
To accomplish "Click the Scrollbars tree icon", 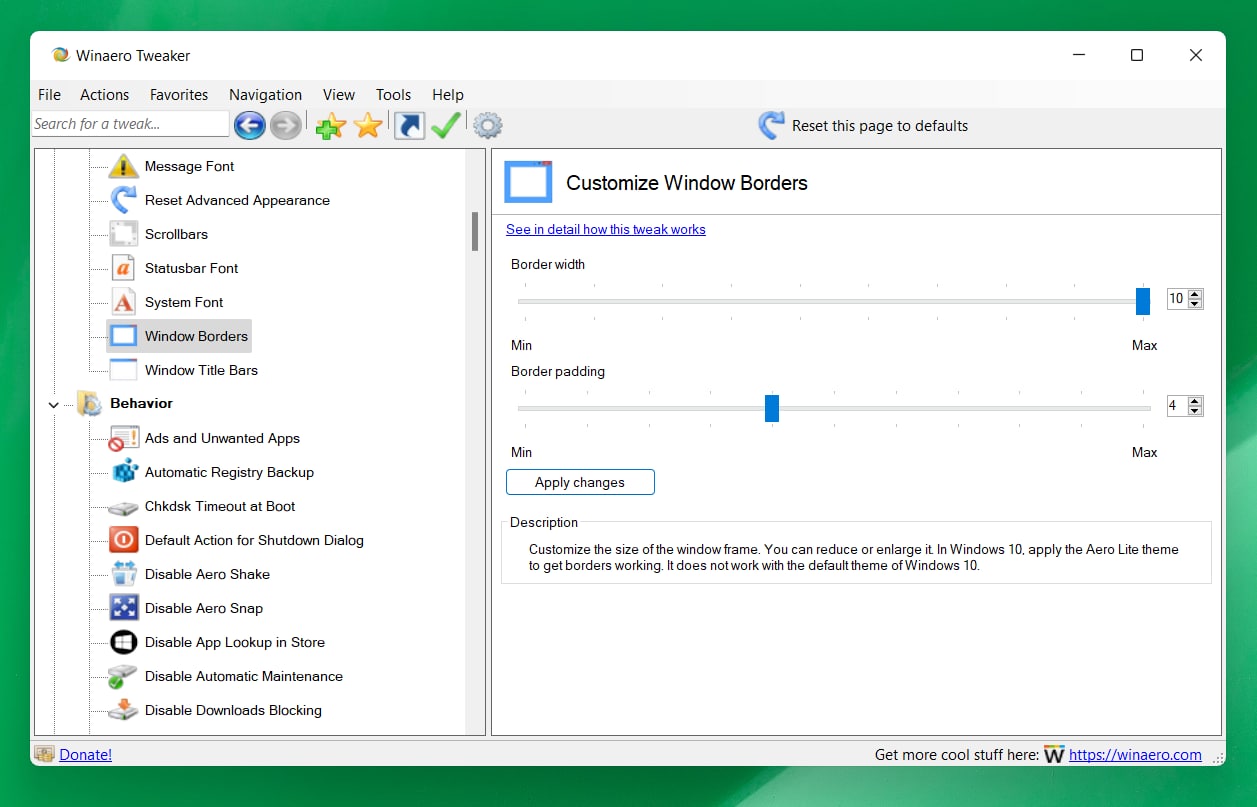I will pos(123,234).
